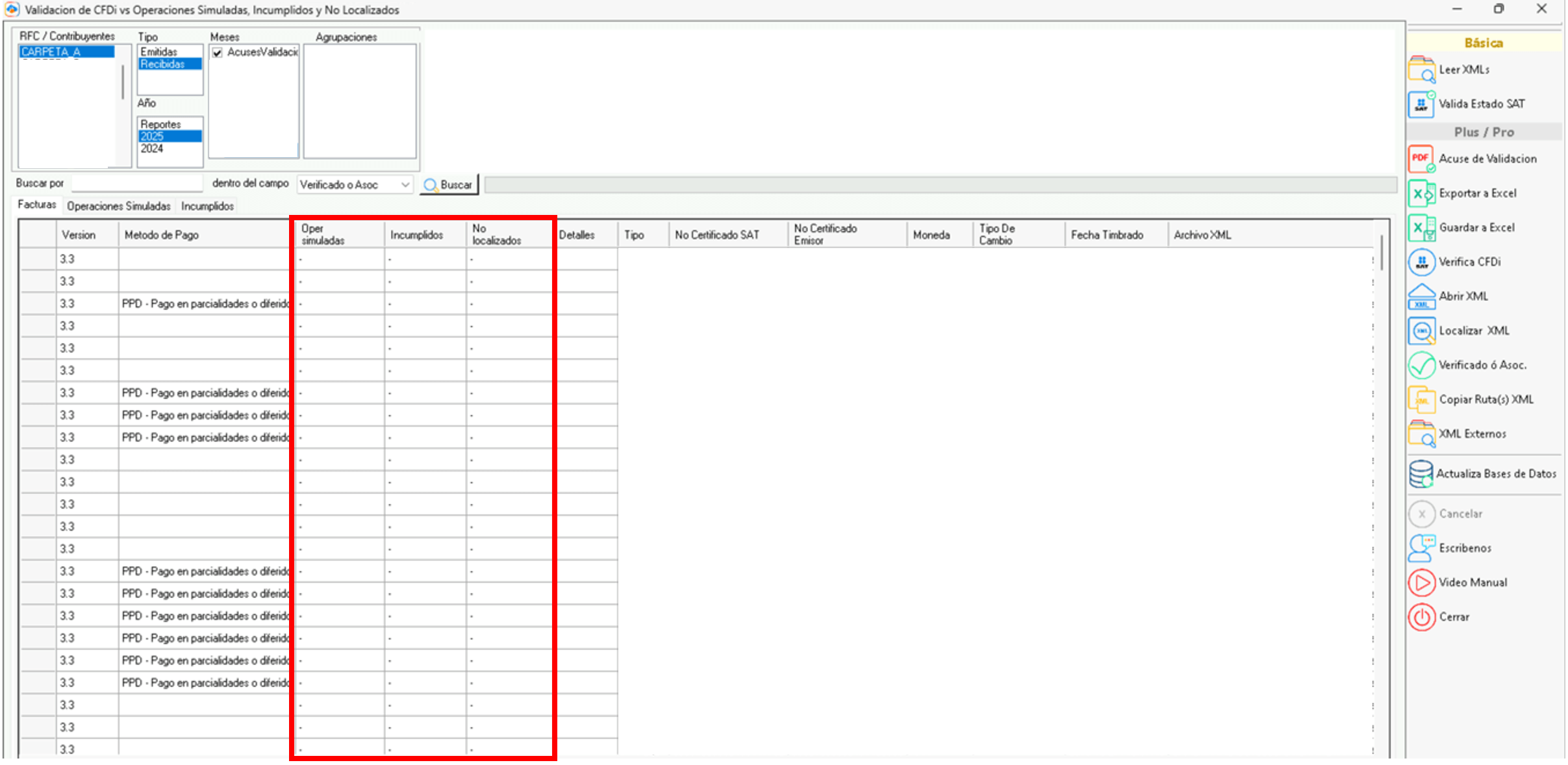Screen dimensions: 1568x765
Task: Click the Metodo de Pago column header
Action: click(162, 235)
